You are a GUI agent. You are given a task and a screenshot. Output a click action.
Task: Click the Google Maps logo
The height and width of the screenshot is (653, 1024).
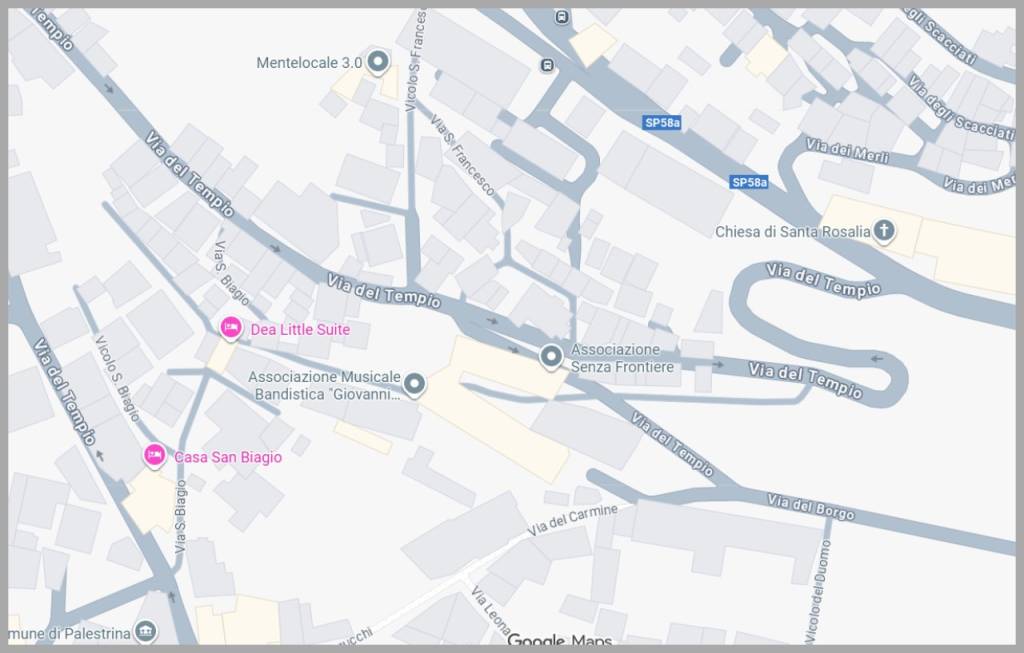[x=560, y=639]
